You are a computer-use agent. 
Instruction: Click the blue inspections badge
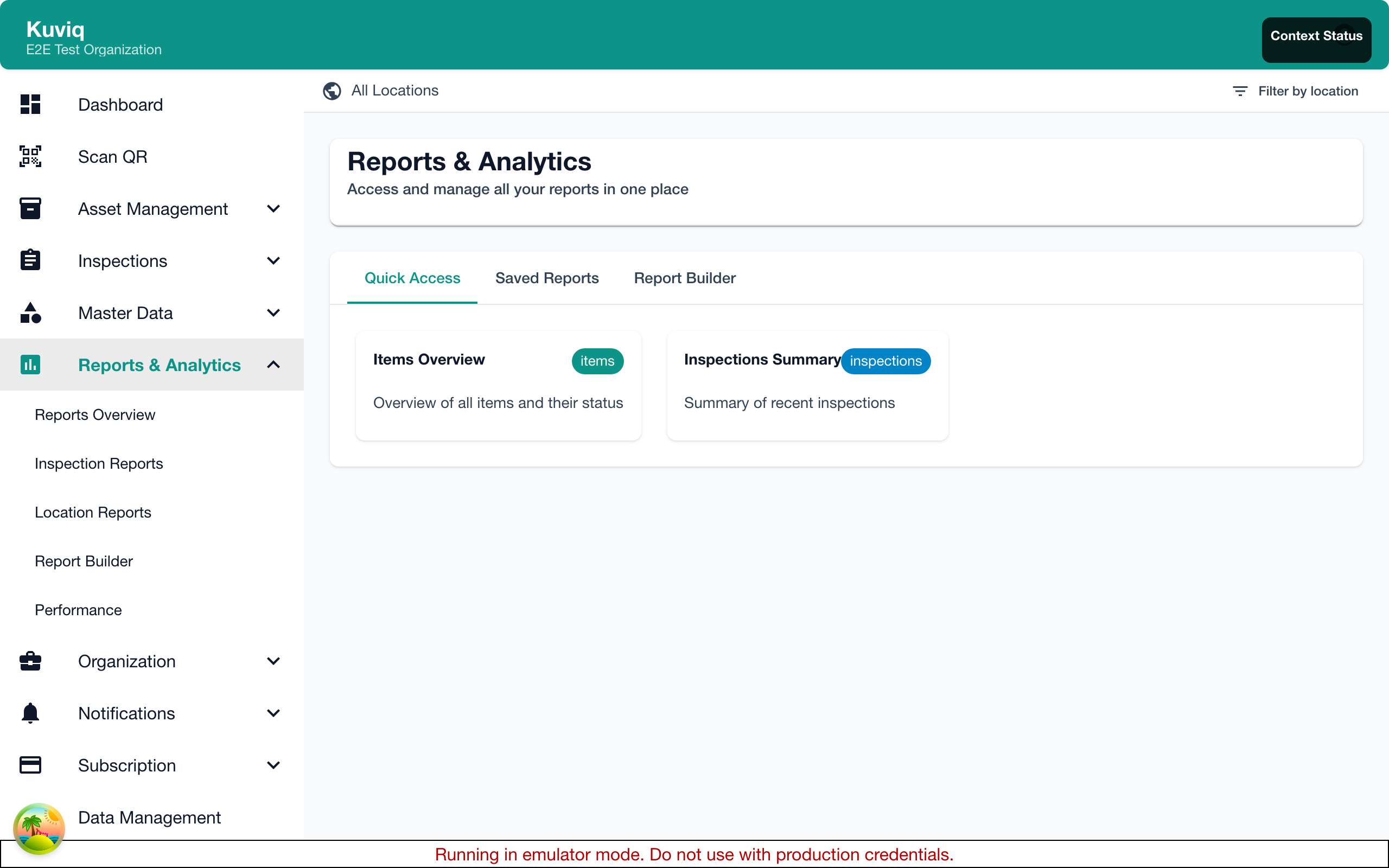point(885,361)
